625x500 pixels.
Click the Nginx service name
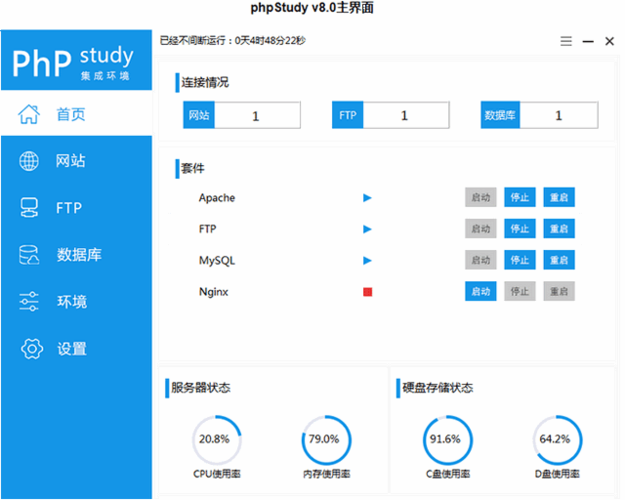pyautogui.click(x=214, y=292)
